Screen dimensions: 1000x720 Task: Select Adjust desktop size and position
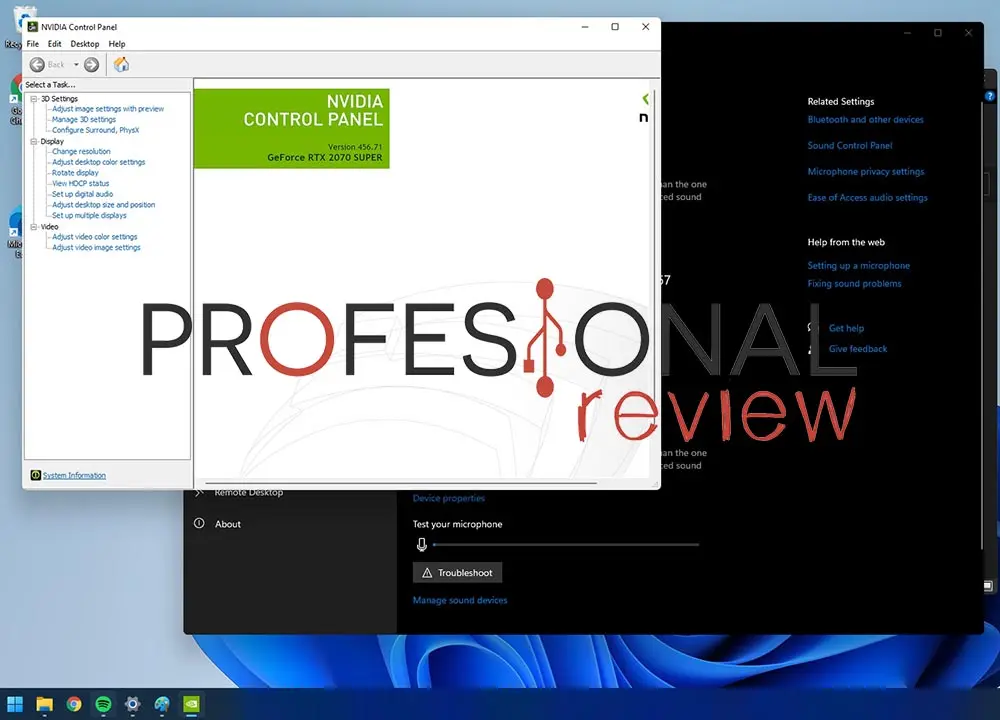tap(103, 205)
